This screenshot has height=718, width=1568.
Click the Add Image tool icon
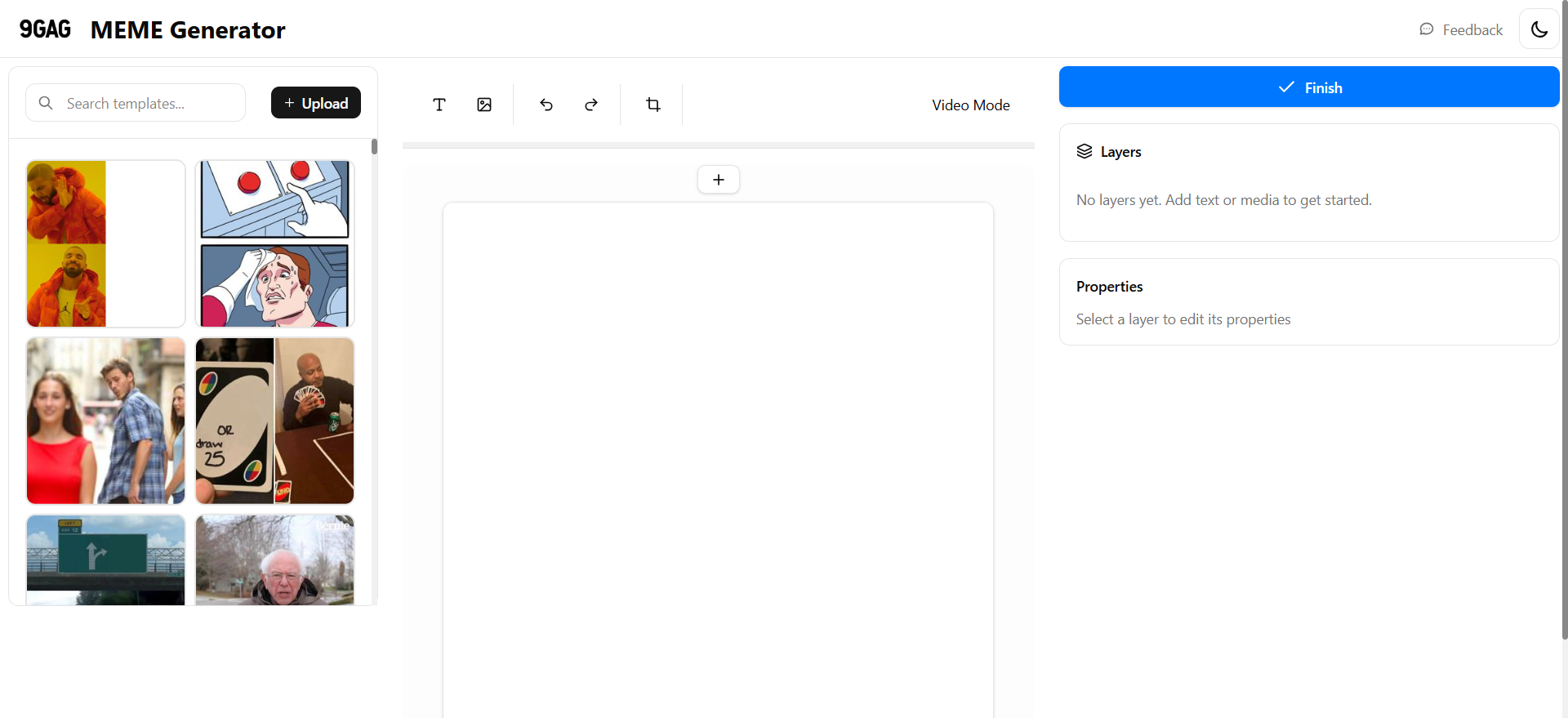[x=484, y=105]
